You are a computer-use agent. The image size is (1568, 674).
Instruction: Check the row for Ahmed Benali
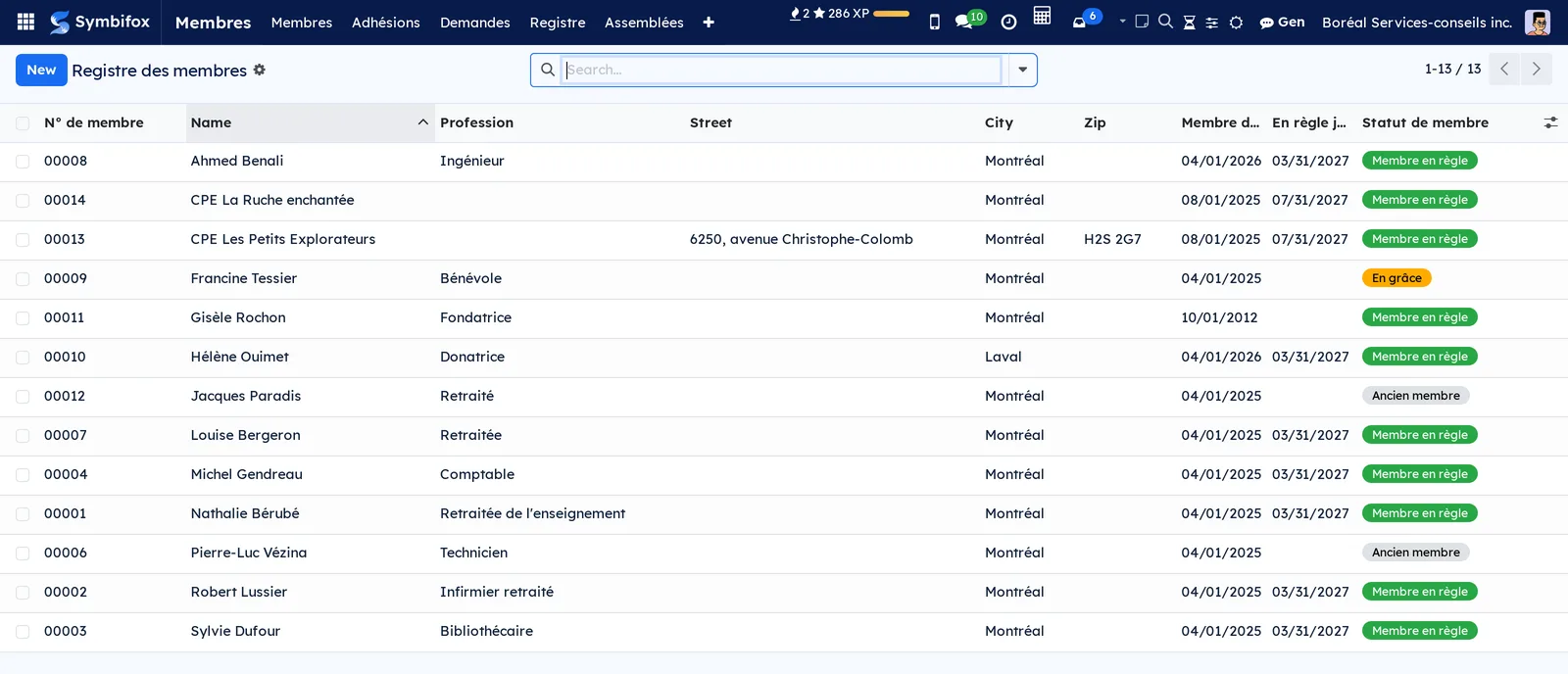tap(23, 162)
